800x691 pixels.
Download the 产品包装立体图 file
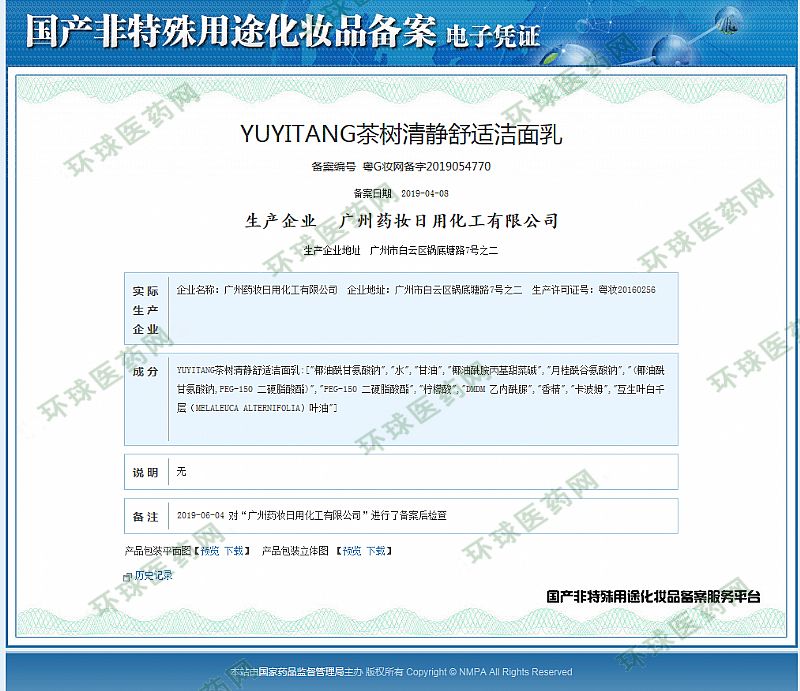(375, 550)
